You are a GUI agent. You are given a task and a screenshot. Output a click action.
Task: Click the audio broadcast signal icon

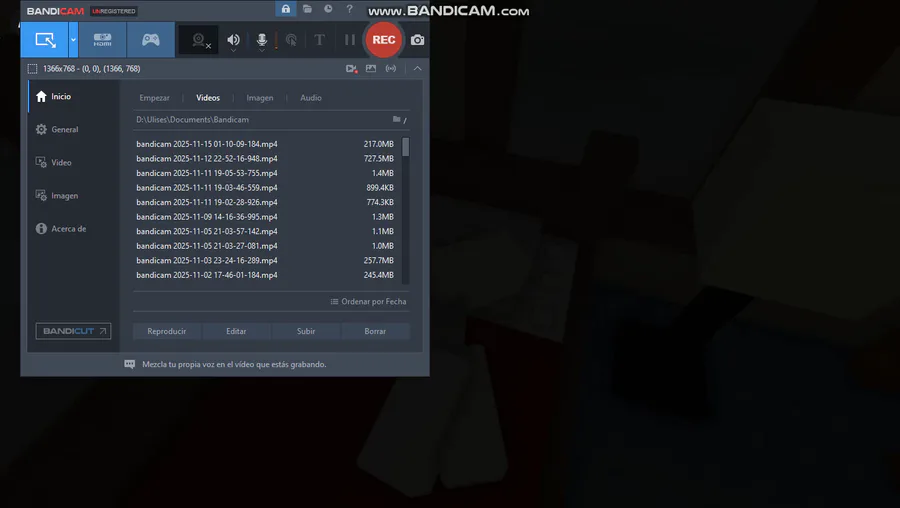coord(391,68)
